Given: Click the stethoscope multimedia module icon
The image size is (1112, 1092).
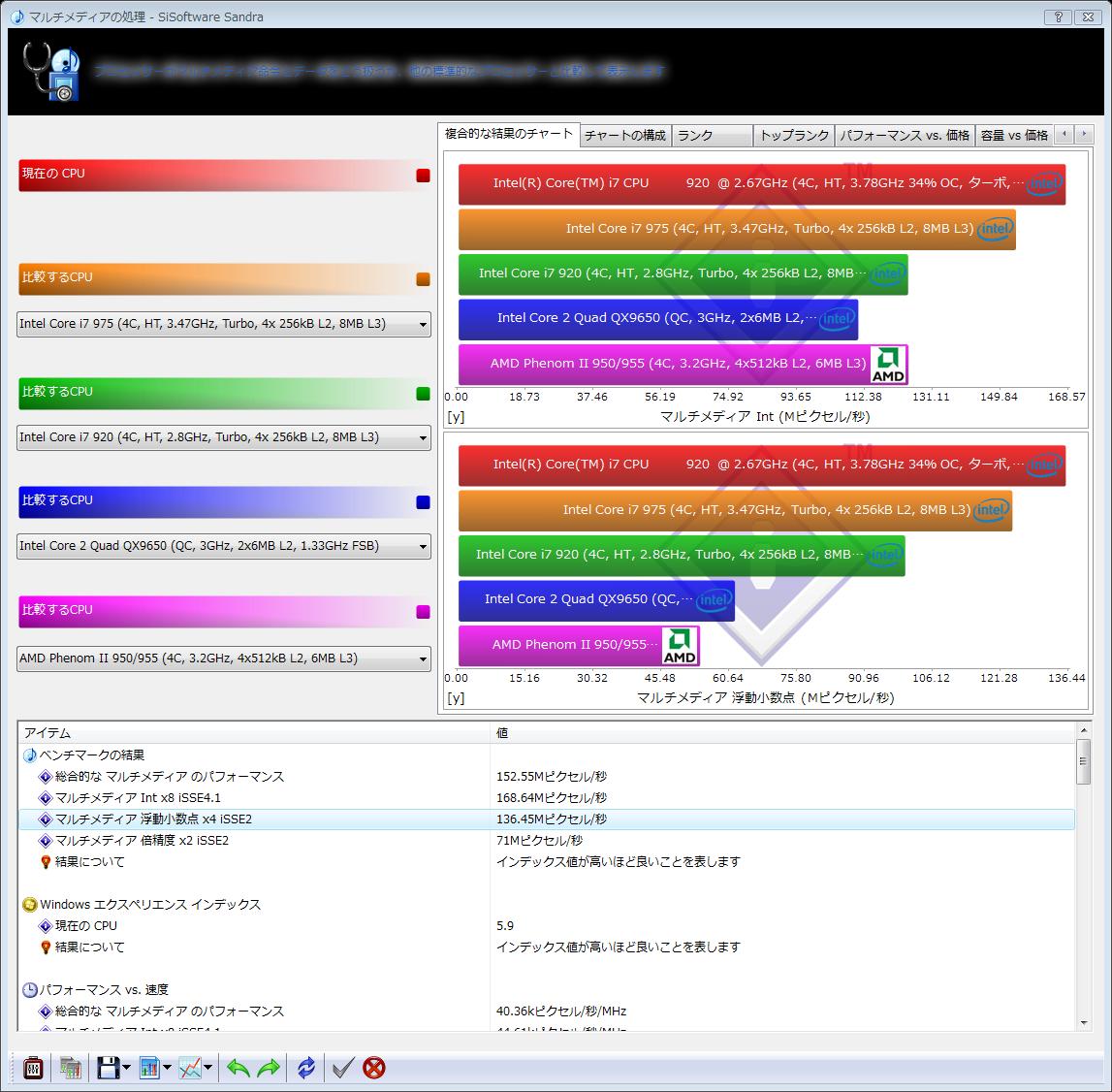Looking at the screenshot, I should 50,71.
